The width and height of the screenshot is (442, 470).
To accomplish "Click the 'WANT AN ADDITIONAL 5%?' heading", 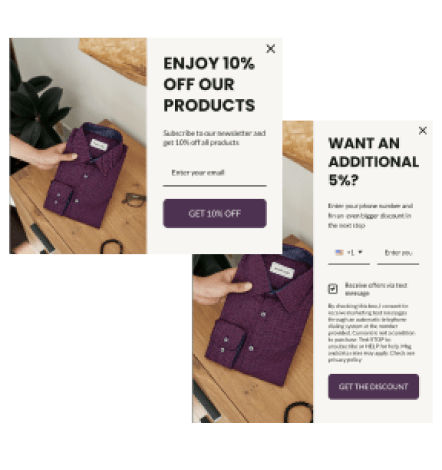I will click(x=373, y=162).
